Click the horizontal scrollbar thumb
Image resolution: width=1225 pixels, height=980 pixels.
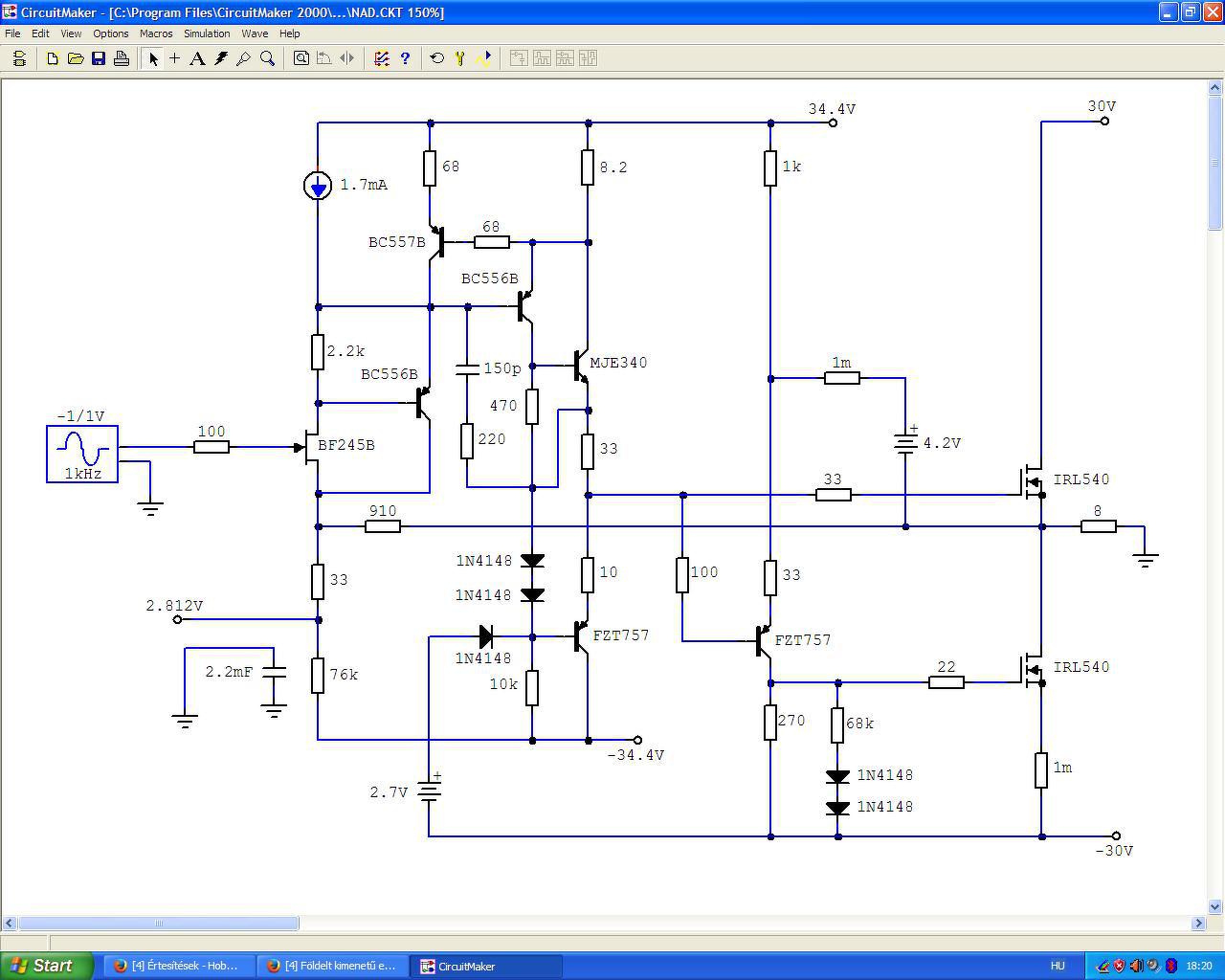pos(159,924)
